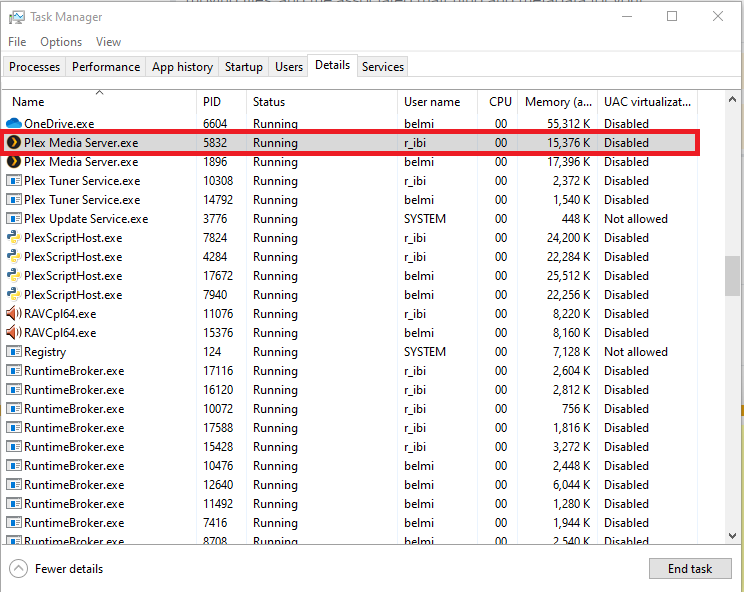Click speaker icon of RAVCpl64 PID 15376
Viewport: 744px width, 592px height.
click(x=14, y=333)
